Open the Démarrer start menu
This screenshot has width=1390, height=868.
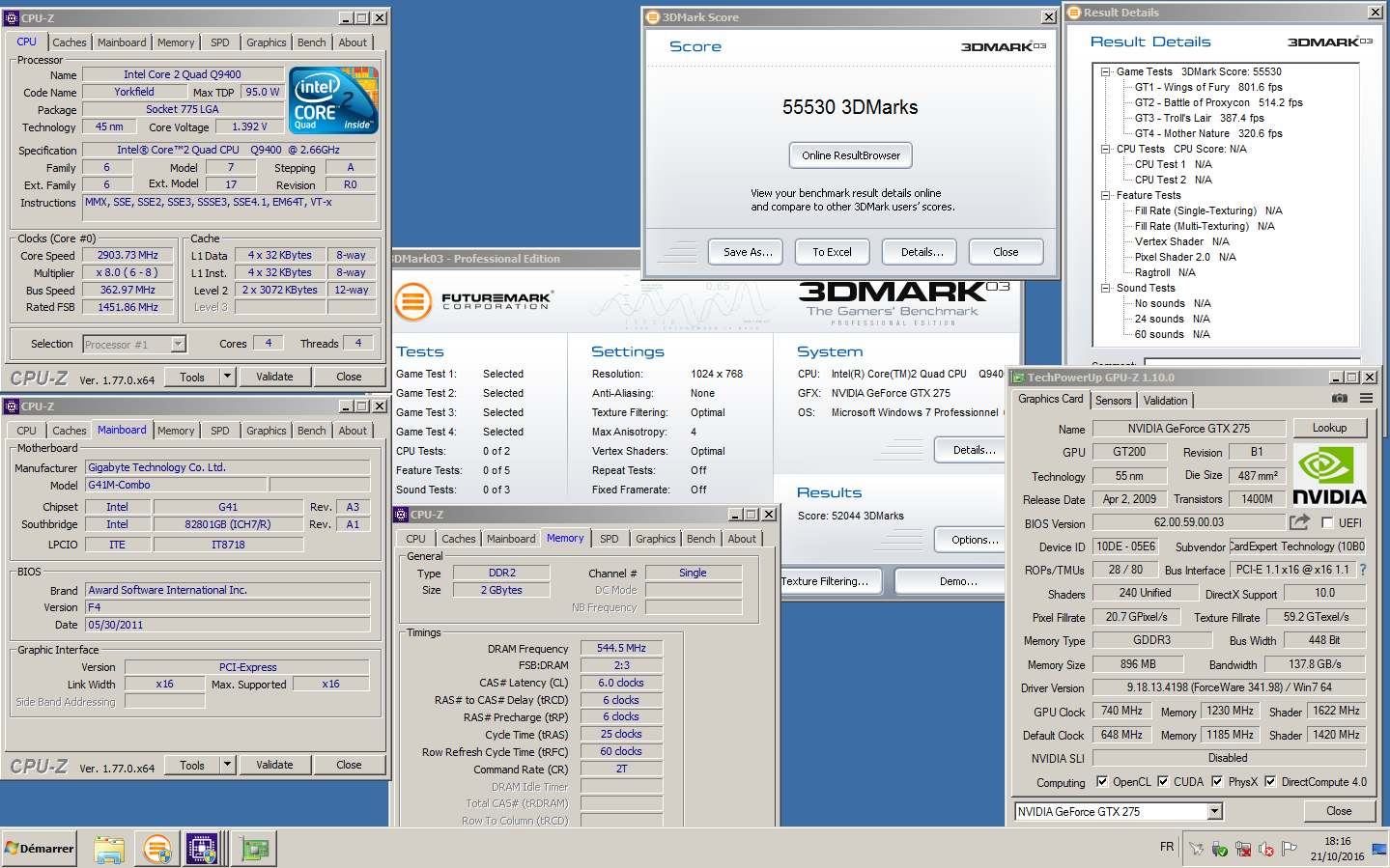pos(39,849)
